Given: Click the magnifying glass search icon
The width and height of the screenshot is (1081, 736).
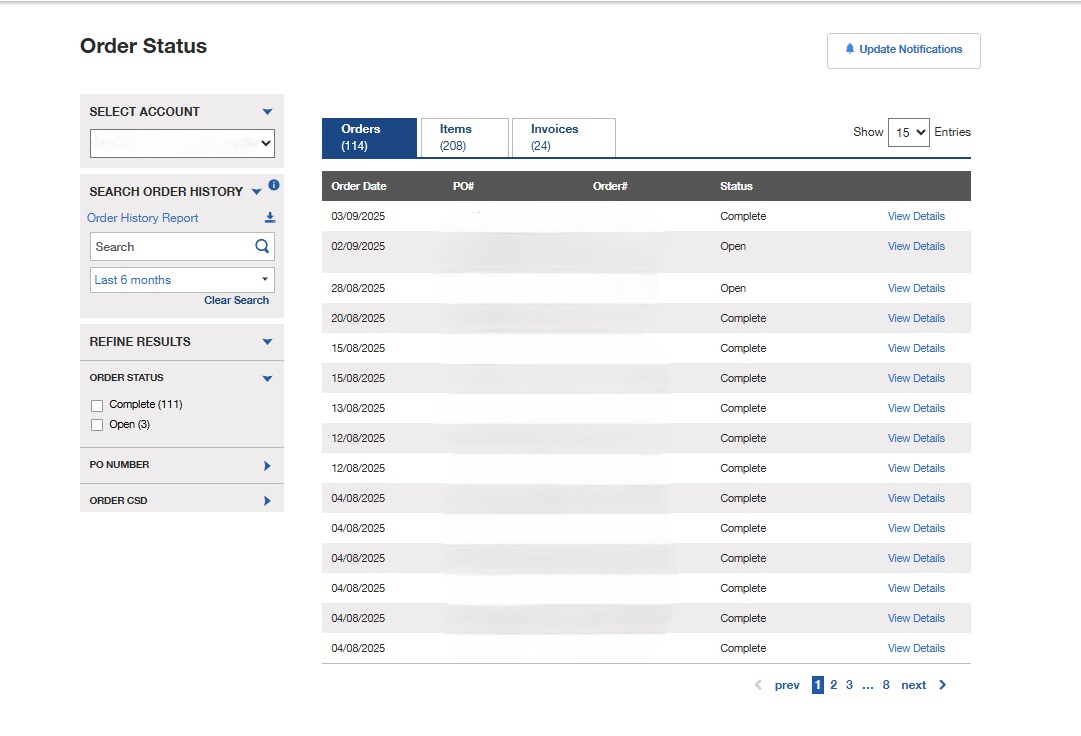Looking at the screenshot, I should (262, 246).
